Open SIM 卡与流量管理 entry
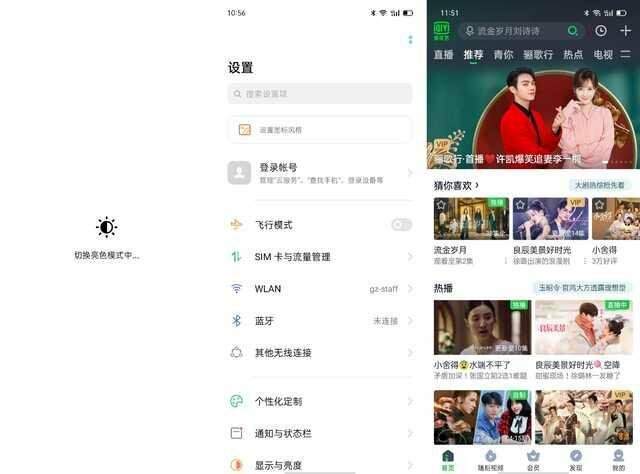 coord(320,257)
